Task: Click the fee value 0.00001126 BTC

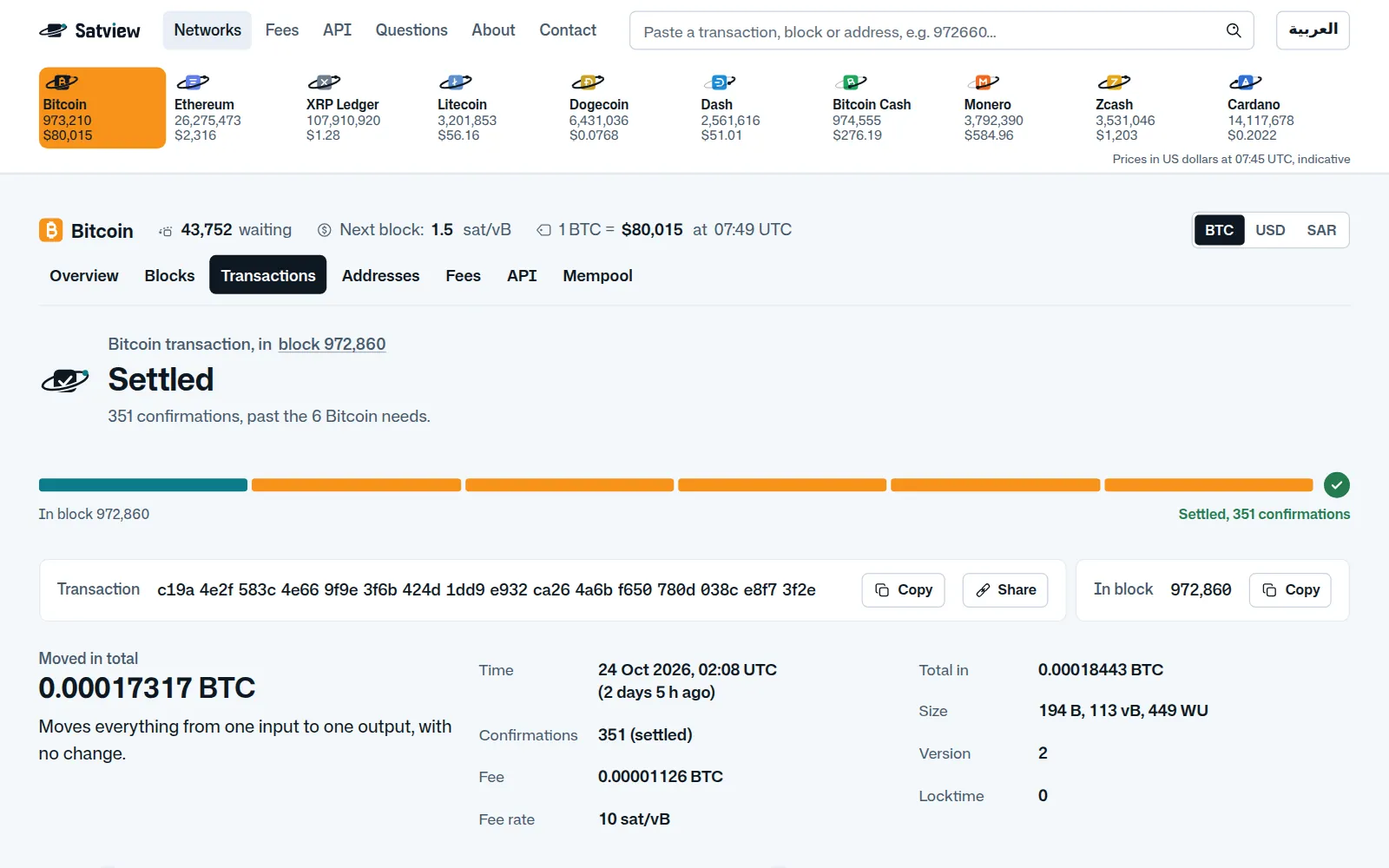Action: [x=661, y=777]
